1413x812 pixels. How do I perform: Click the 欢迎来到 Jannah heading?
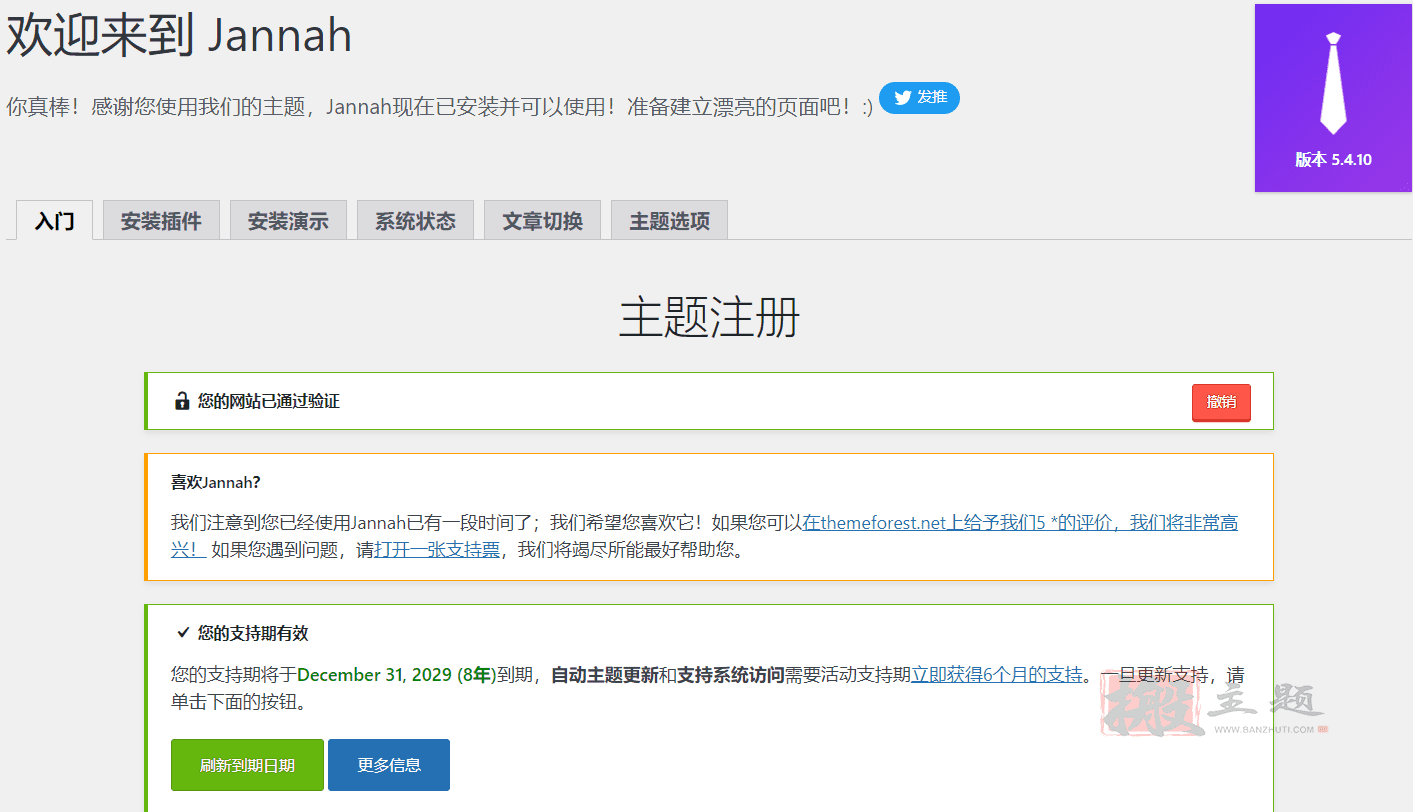(180, 35)
